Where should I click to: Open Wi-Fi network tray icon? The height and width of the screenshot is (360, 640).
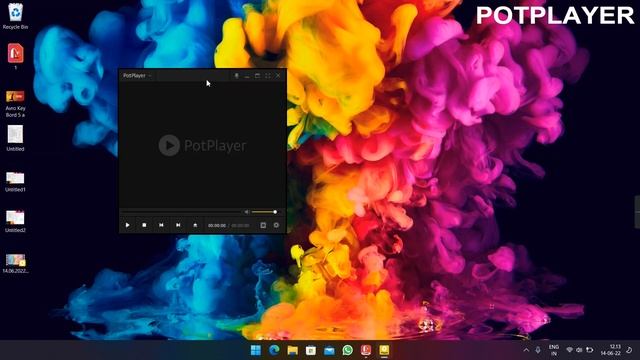[569, 350]
